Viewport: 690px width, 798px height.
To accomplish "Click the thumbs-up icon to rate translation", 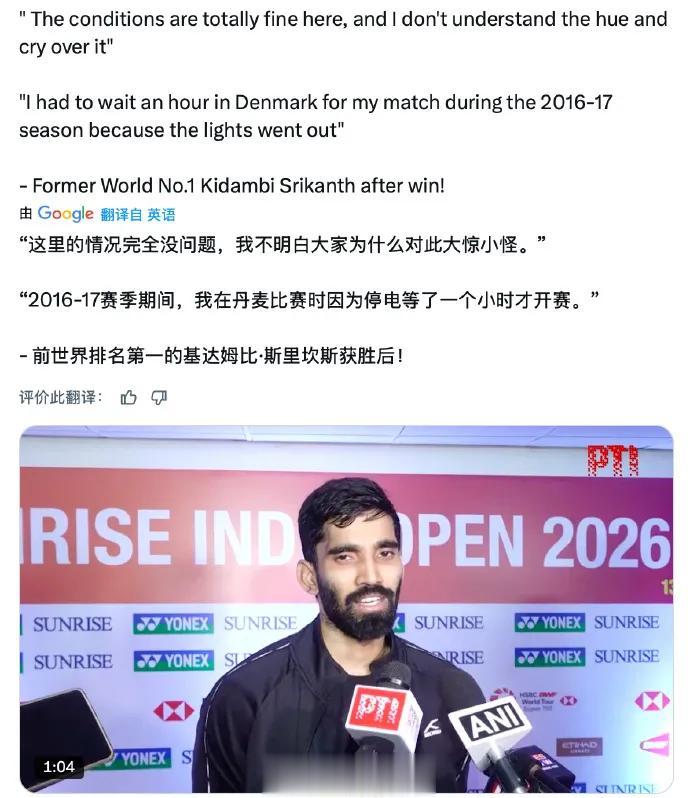I will tap(128, 397).
